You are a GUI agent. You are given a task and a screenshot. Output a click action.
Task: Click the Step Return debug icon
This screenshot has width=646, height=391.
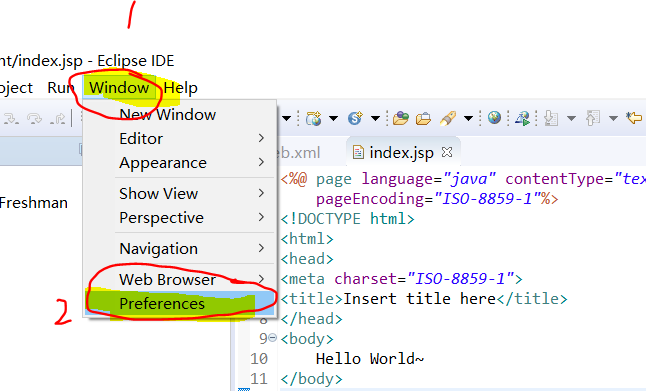pos(57,119)
